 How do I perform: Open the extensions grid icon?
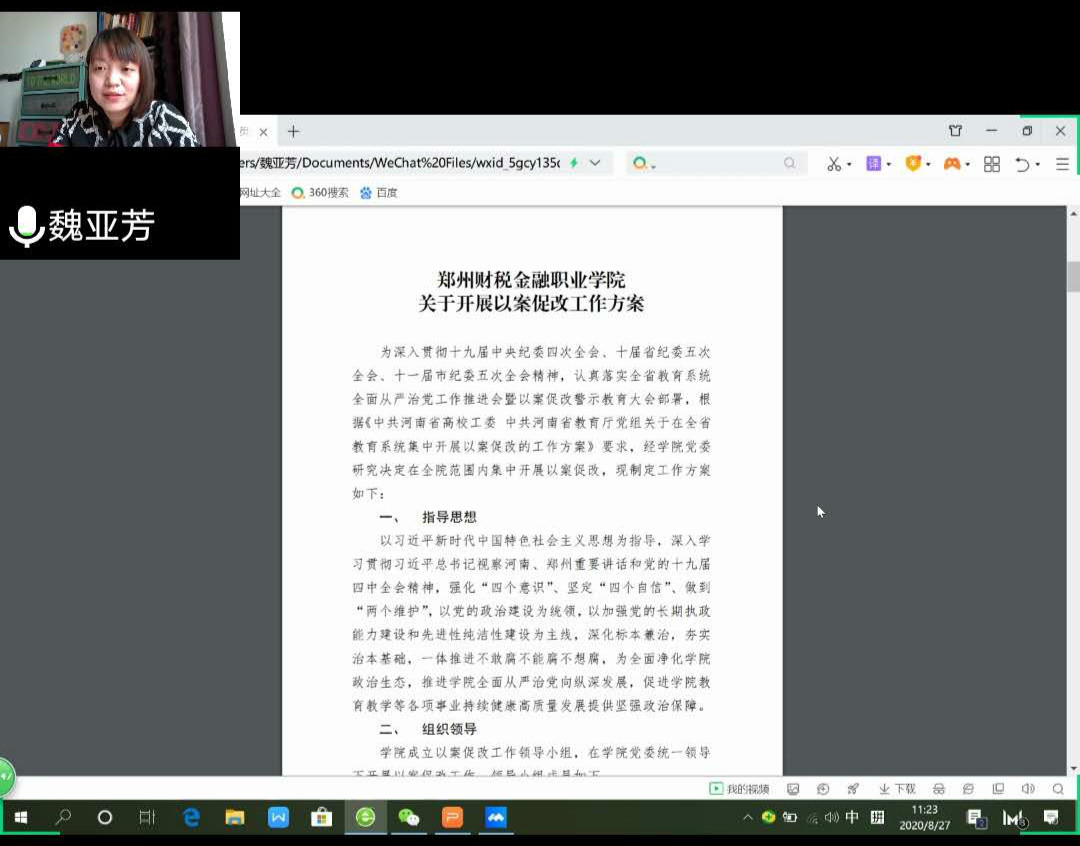[x=992, y=164]
